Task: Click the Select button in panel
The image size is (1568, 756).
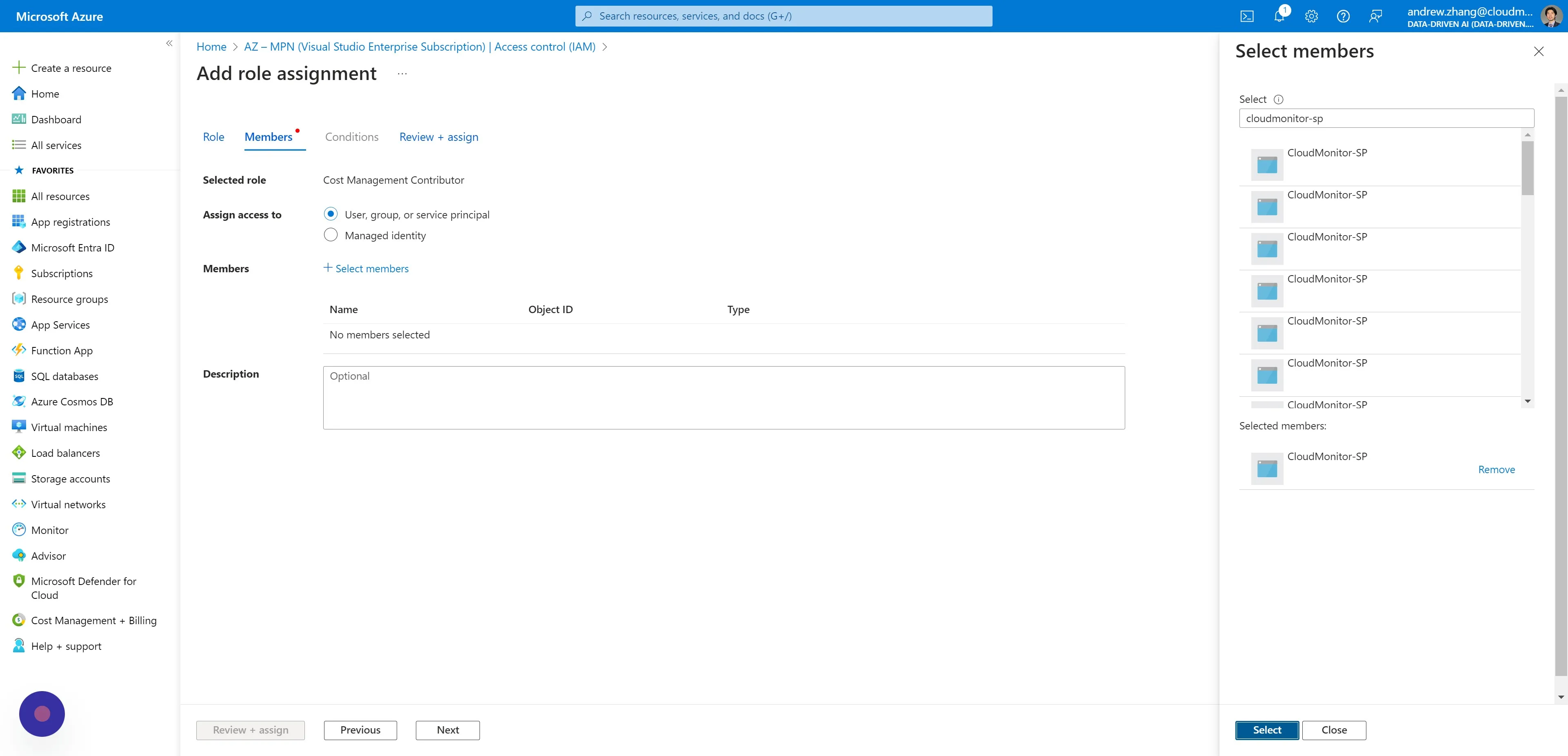Action: tap(1267, 730)
